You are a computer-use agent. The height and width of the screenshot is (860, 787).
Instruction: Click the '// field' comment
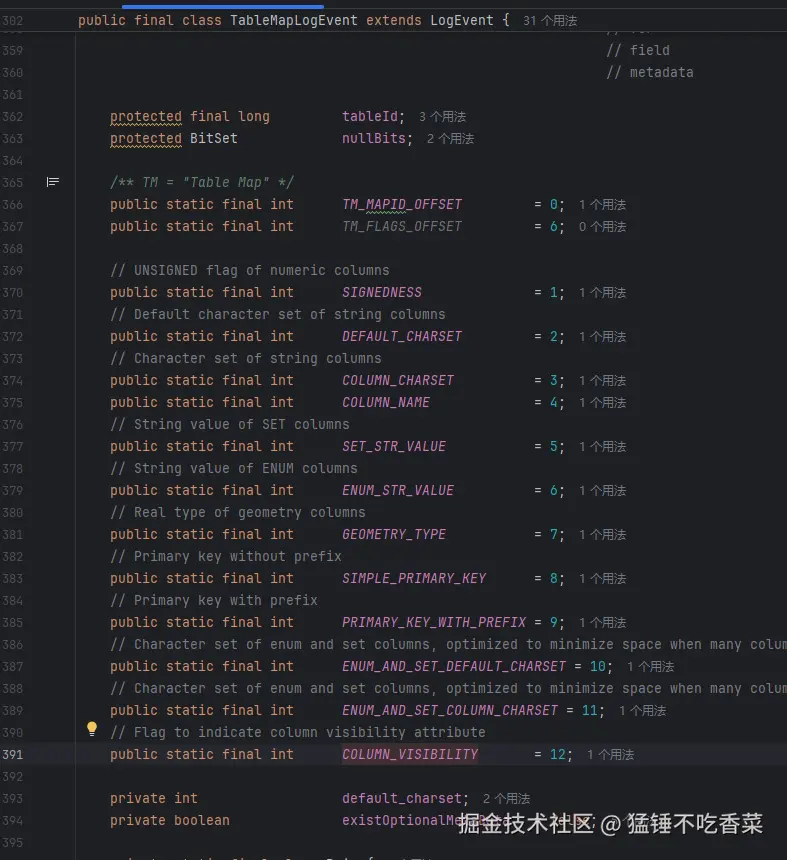[638, 50]
